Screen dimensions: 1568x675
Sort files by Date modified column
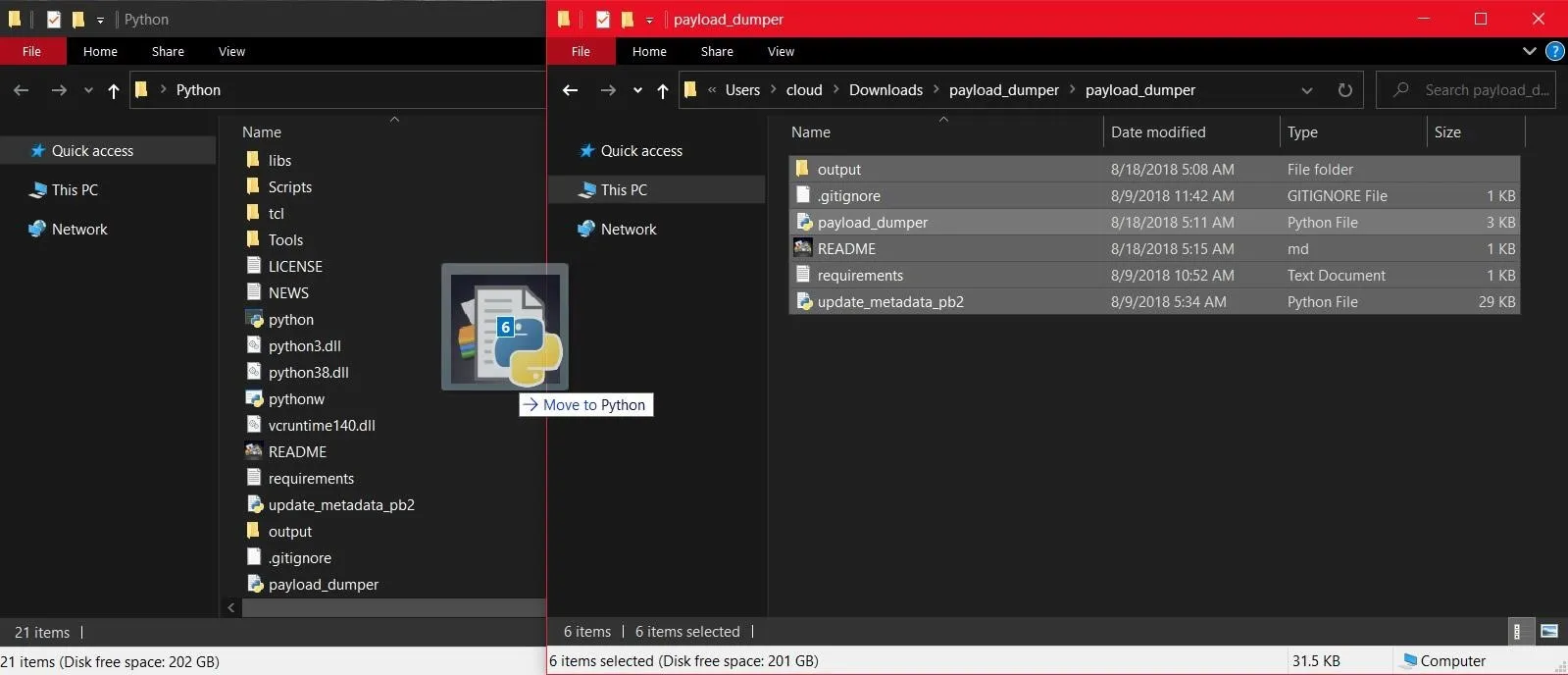click(1158, 132)
